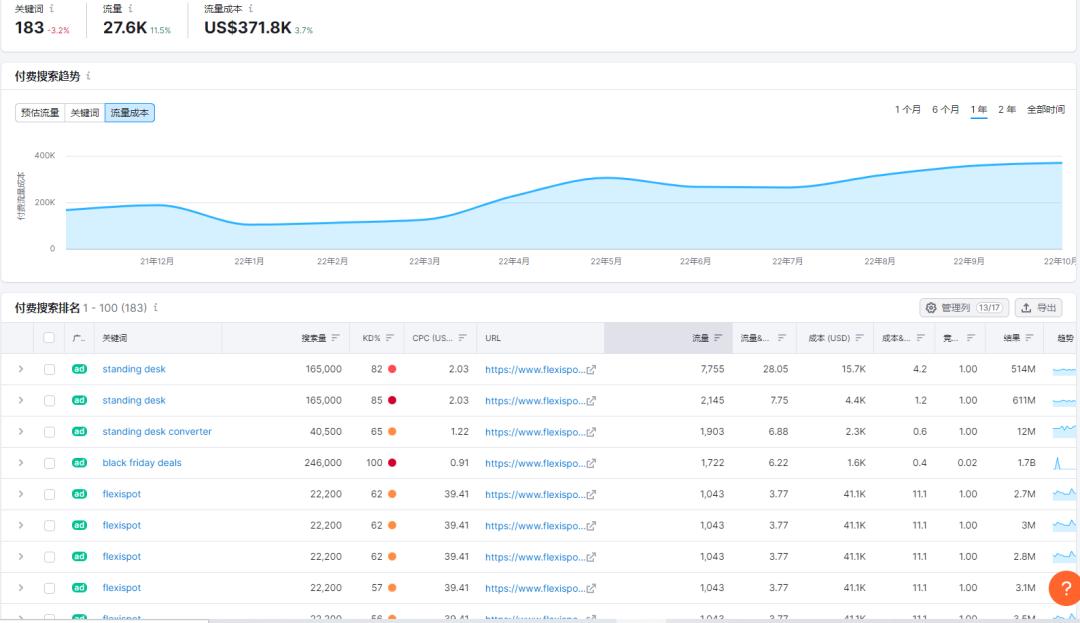Check the box for standing desk converter row
Image resolution: width=1080 pixels, height=623 pixels.
pyautogui.click(x=49, y=432)
